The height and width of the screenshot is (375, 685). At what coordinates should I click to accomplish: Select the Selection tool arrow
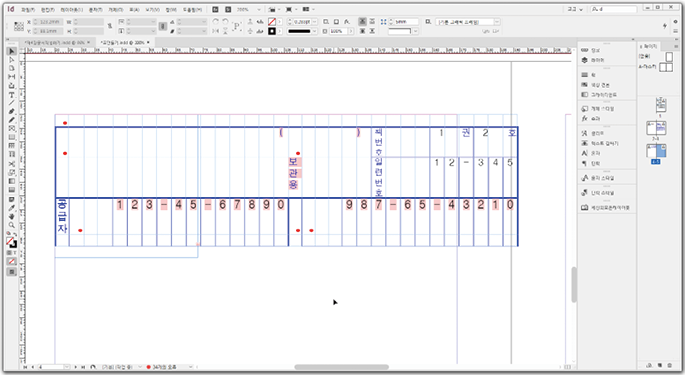click(12, 51)
